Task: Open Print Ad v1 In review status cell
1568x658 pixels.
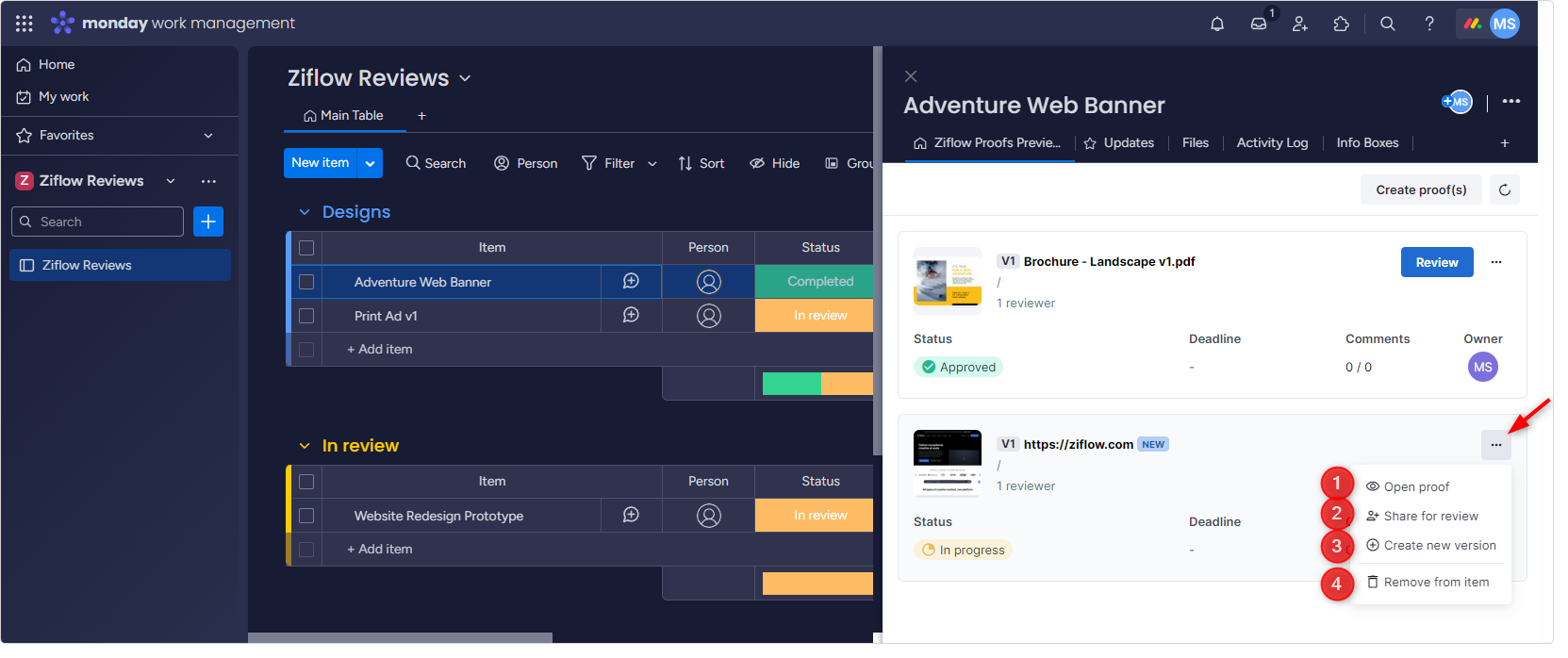Action: click(x=815, y=315)
